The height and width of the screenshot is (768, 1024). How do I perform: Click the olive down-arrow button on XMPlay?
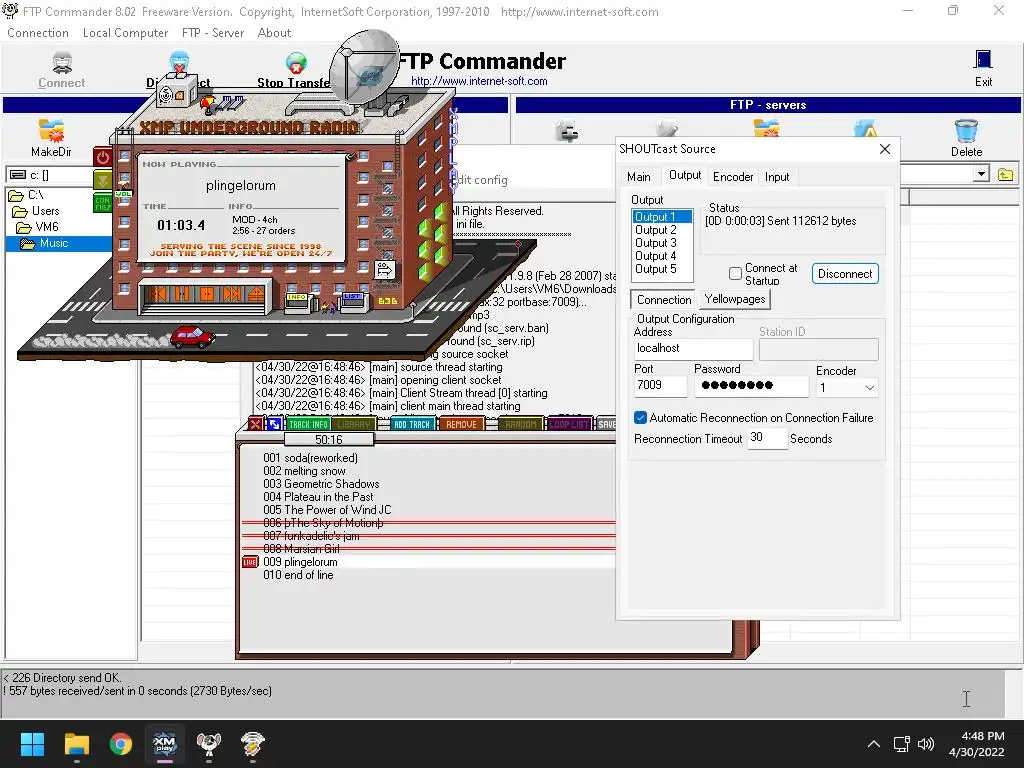[x=103, y=179]
